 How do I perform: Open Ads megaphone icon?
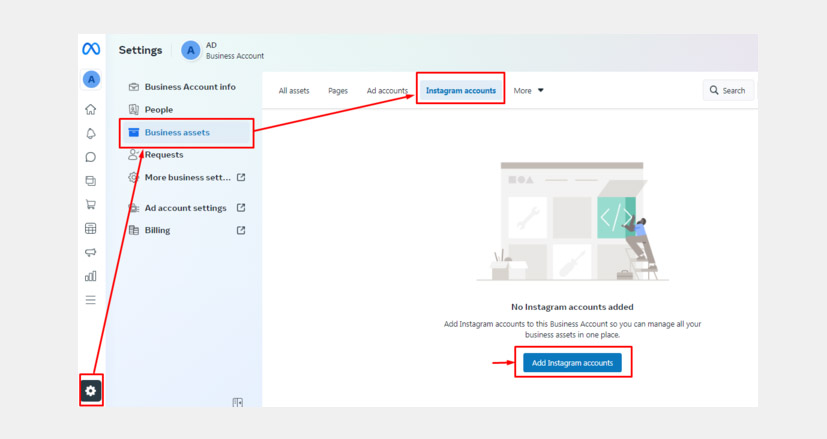pyautogui.click(x=91, y=252)
